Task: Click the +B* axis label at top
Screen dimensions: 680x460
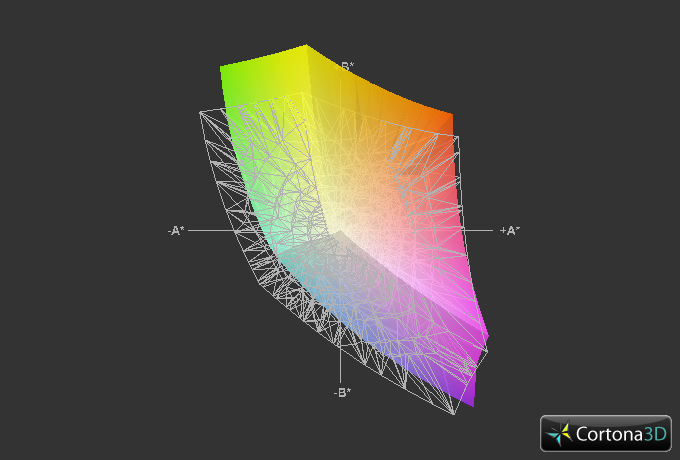Action: (345, 67)
